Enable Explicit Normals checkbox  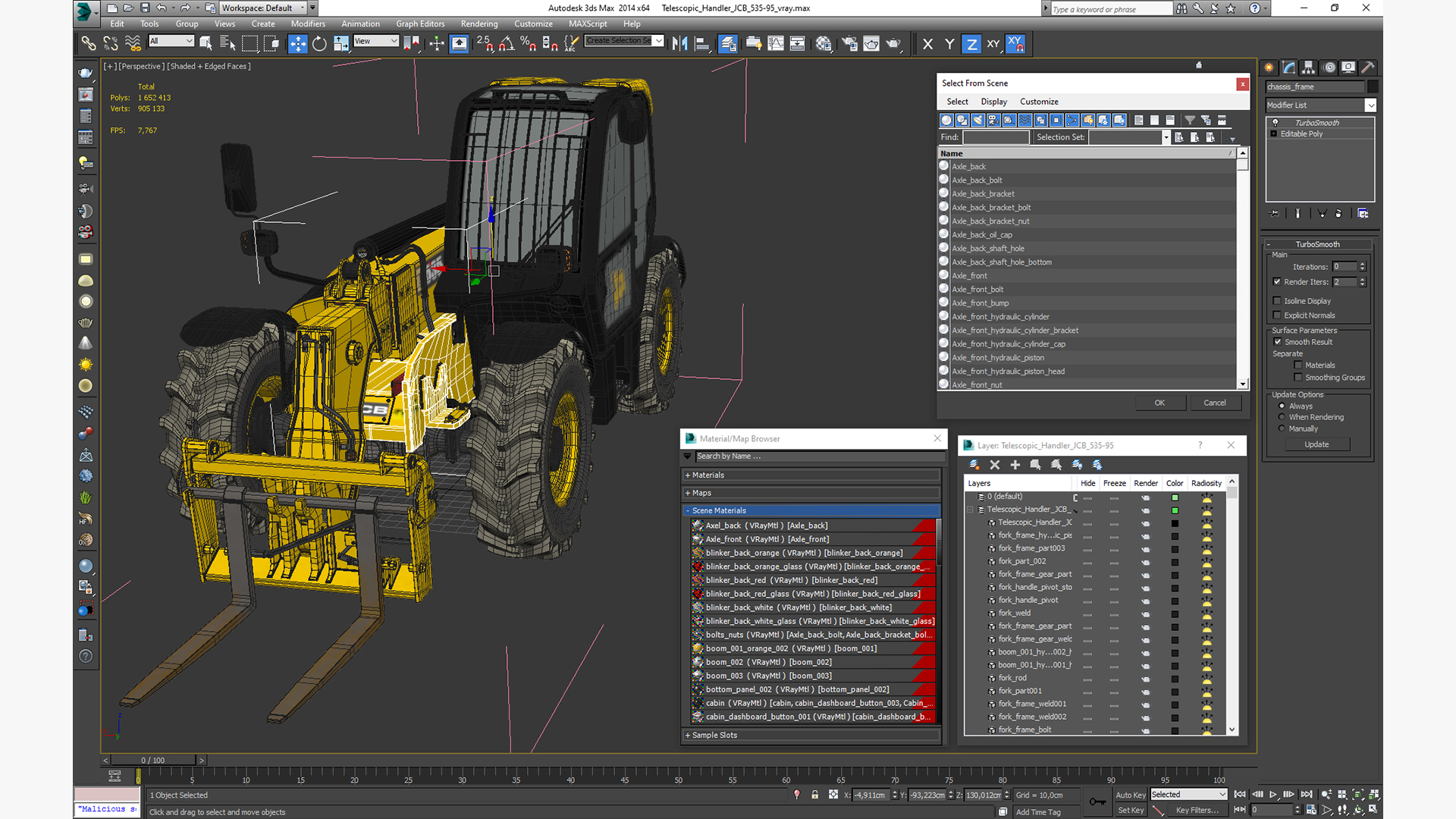point(1278,315)
